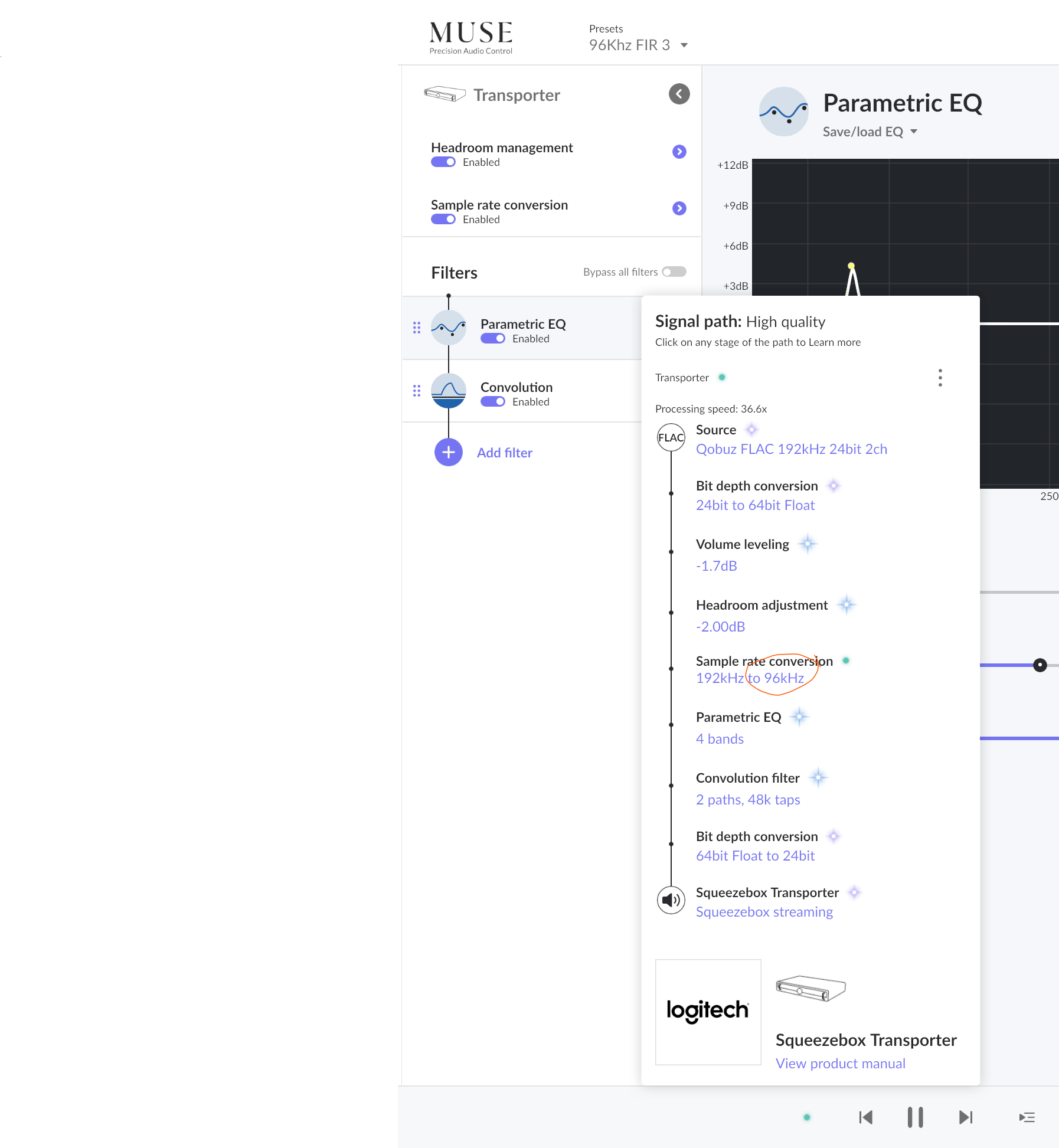Toggle Parametric EQ filter enabled switch

[492, 339]
